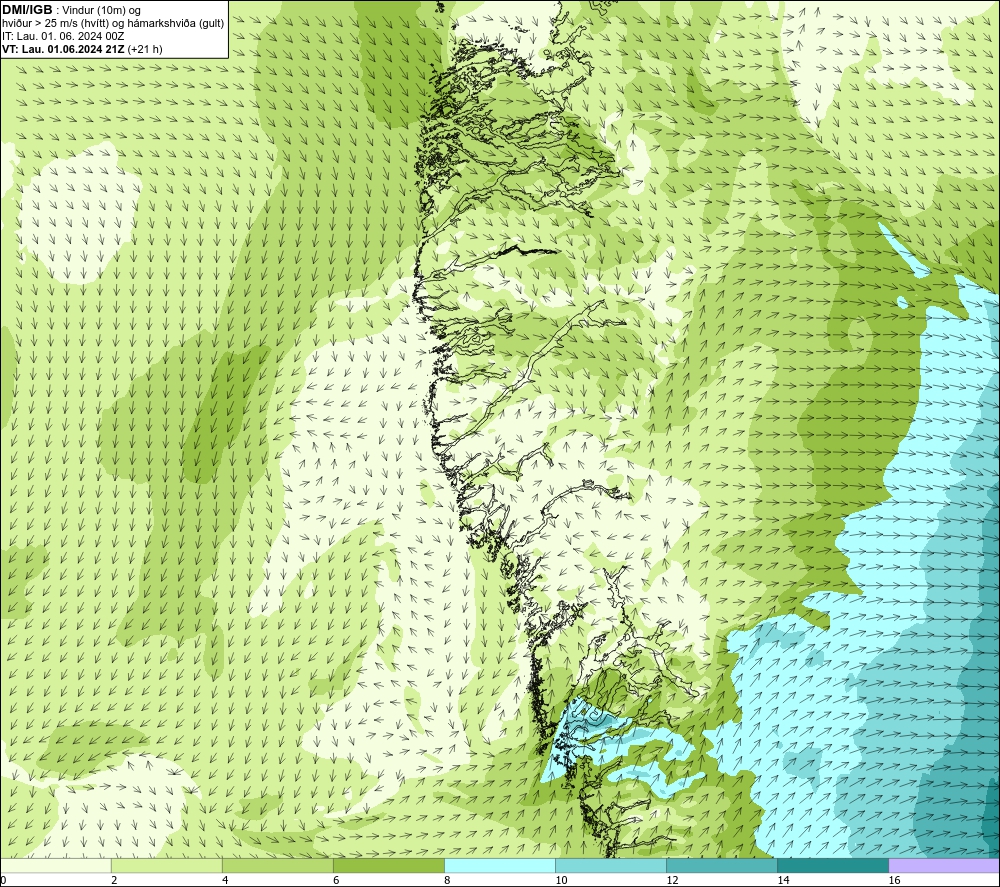
Task: Click the 10–12 m/s teal legend swatch
Action: pyautogui.click(x=610, y=865)
